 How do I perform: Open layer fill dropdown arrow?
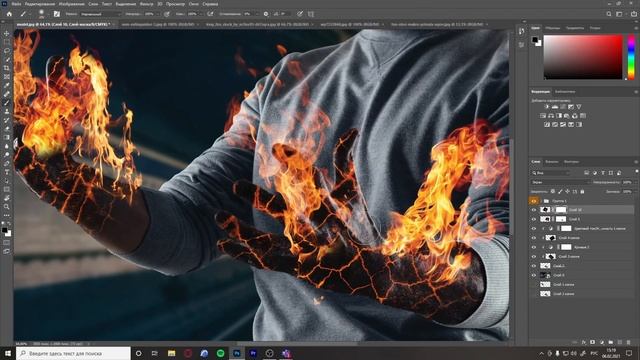tap(635, 191)
